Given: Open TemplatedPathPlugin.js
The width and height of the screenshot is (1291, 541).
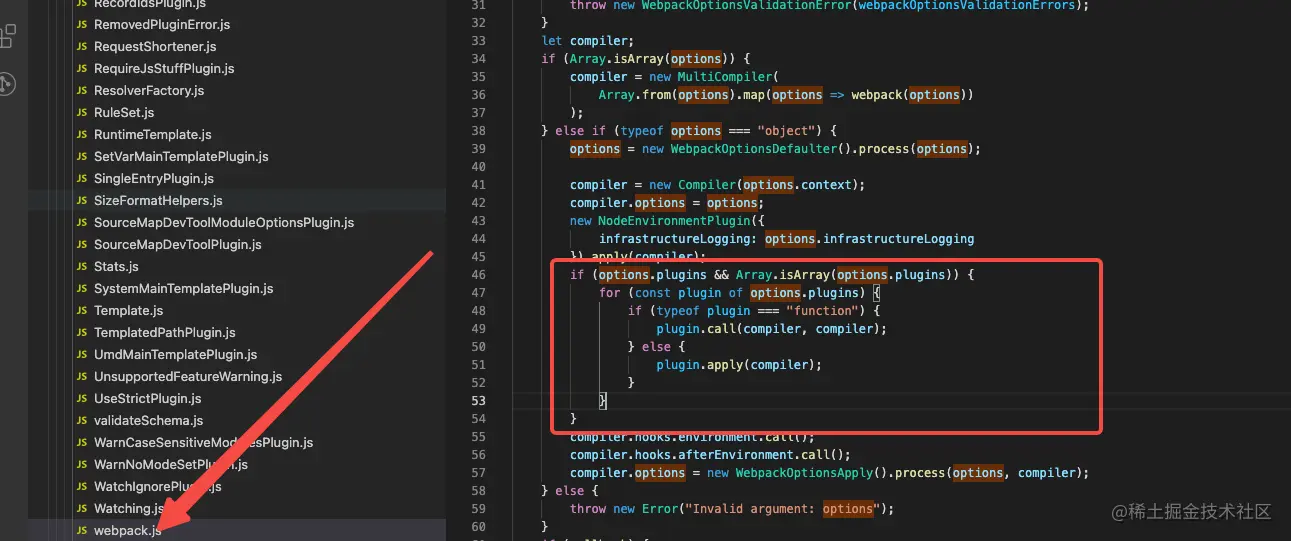Looking at the screenshot, I should coord(165,333).
